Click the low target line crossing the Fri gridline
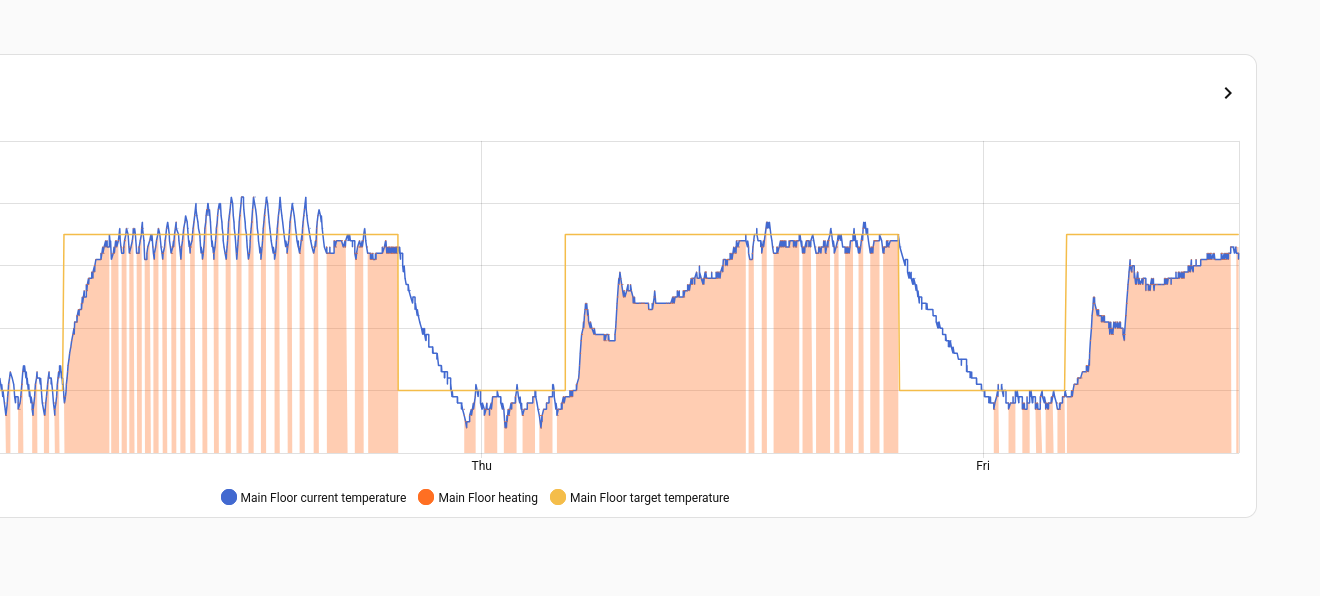This screenshot has width=1320, height=596. pos(983,390)
